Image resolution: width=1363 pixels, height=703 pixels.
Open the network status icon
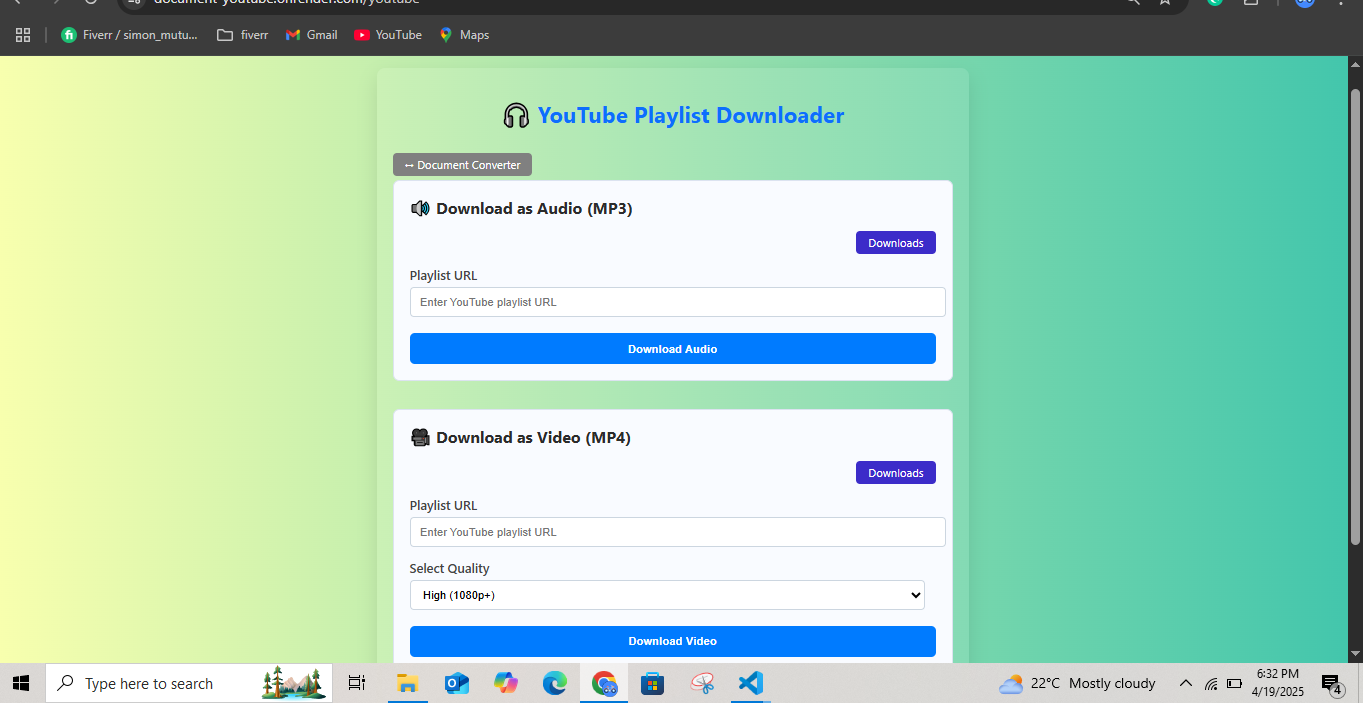pyautogui.click(x=1211, y=684)
